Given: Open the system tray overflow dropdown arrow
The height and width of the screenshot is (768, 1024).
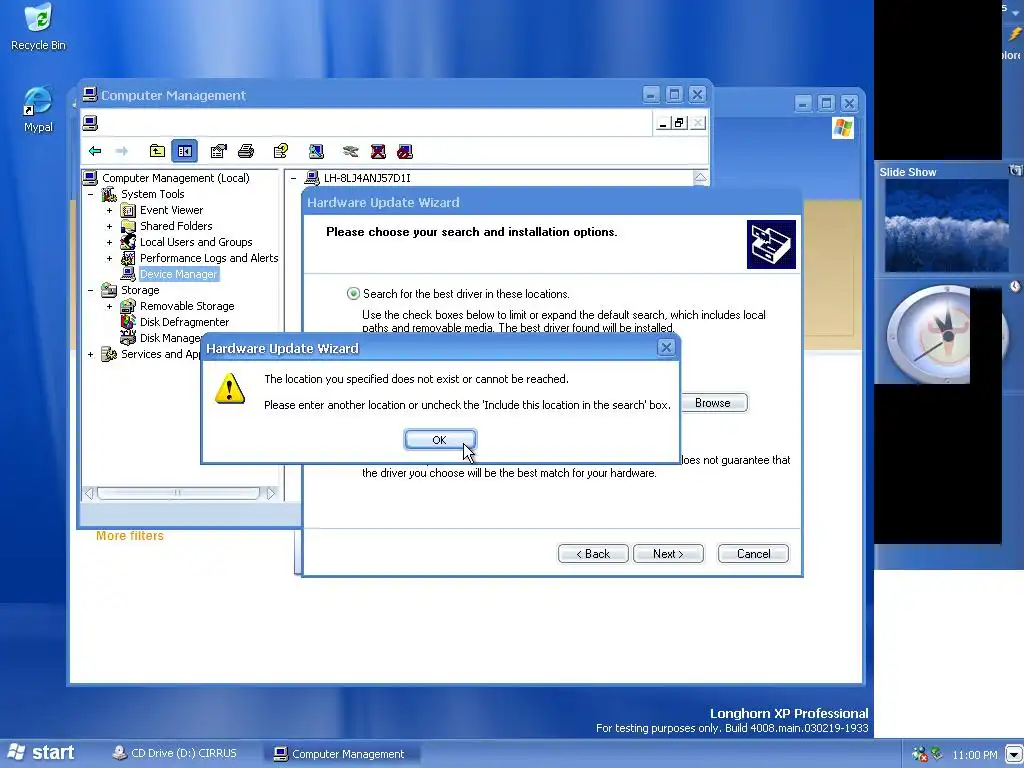Looking at the screenshot, I should coord(1014,754).
